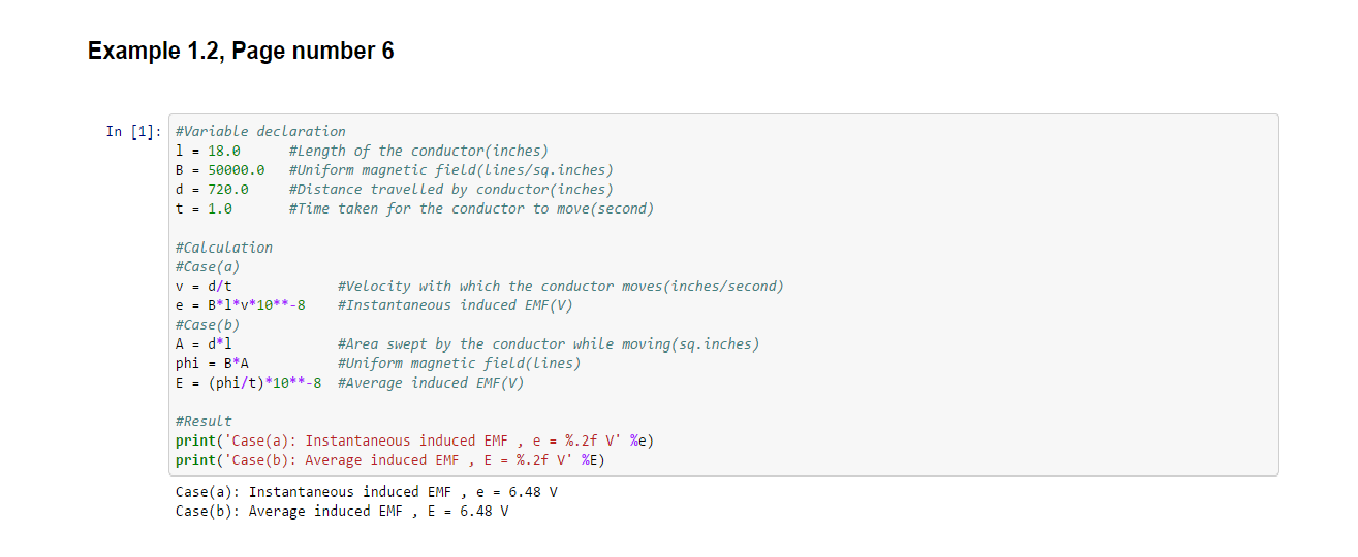Click the #Result comment
Image resolution: width=1358 pixels, height=557 pixels.
click(203, 421)
